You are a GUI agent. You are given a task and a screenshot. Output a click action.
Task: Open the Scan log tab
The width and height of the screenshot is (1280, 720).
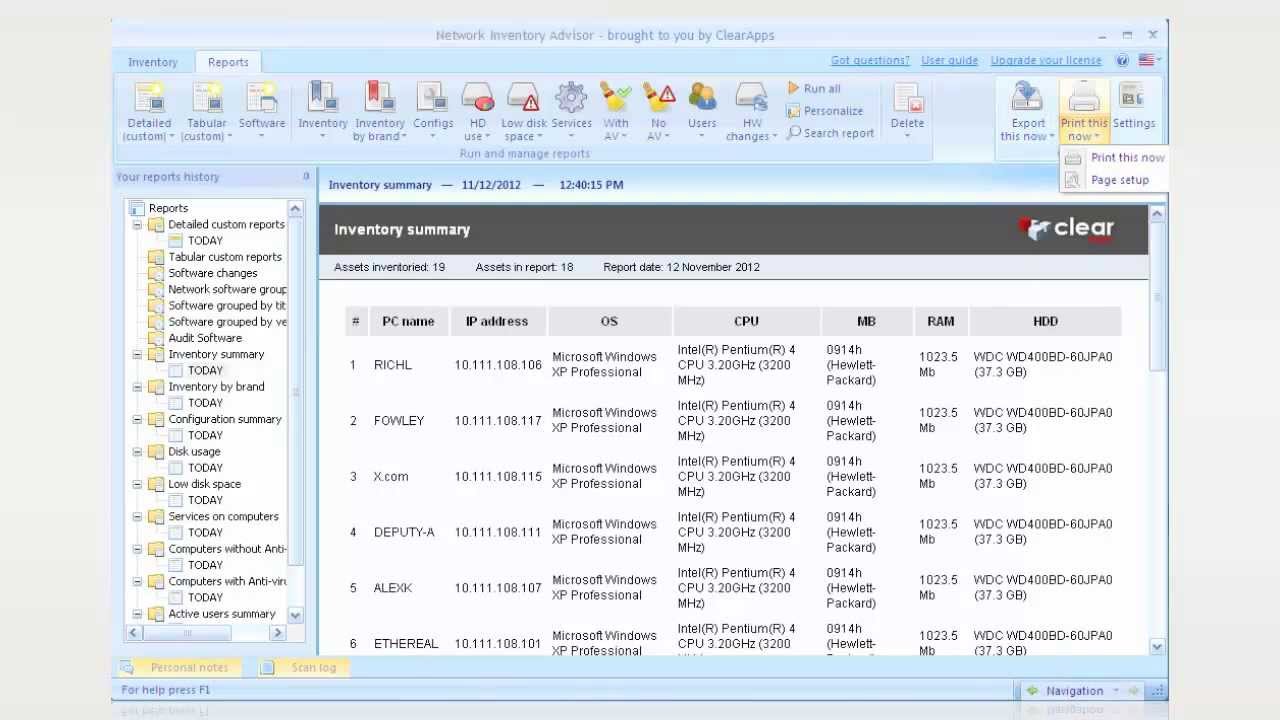point(302,668)
